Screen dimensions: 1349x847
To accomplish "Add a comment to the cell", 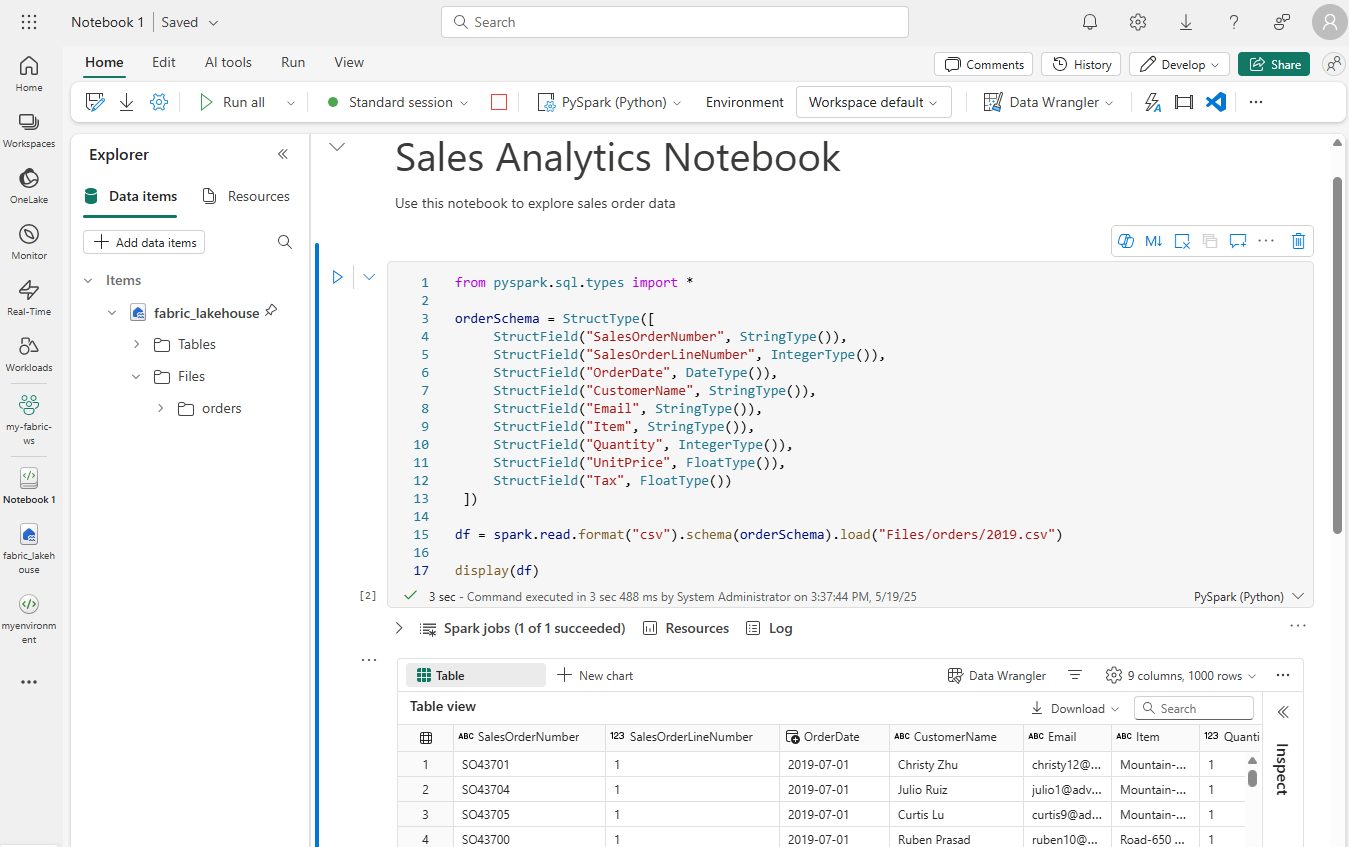I will pos(1238,241).
